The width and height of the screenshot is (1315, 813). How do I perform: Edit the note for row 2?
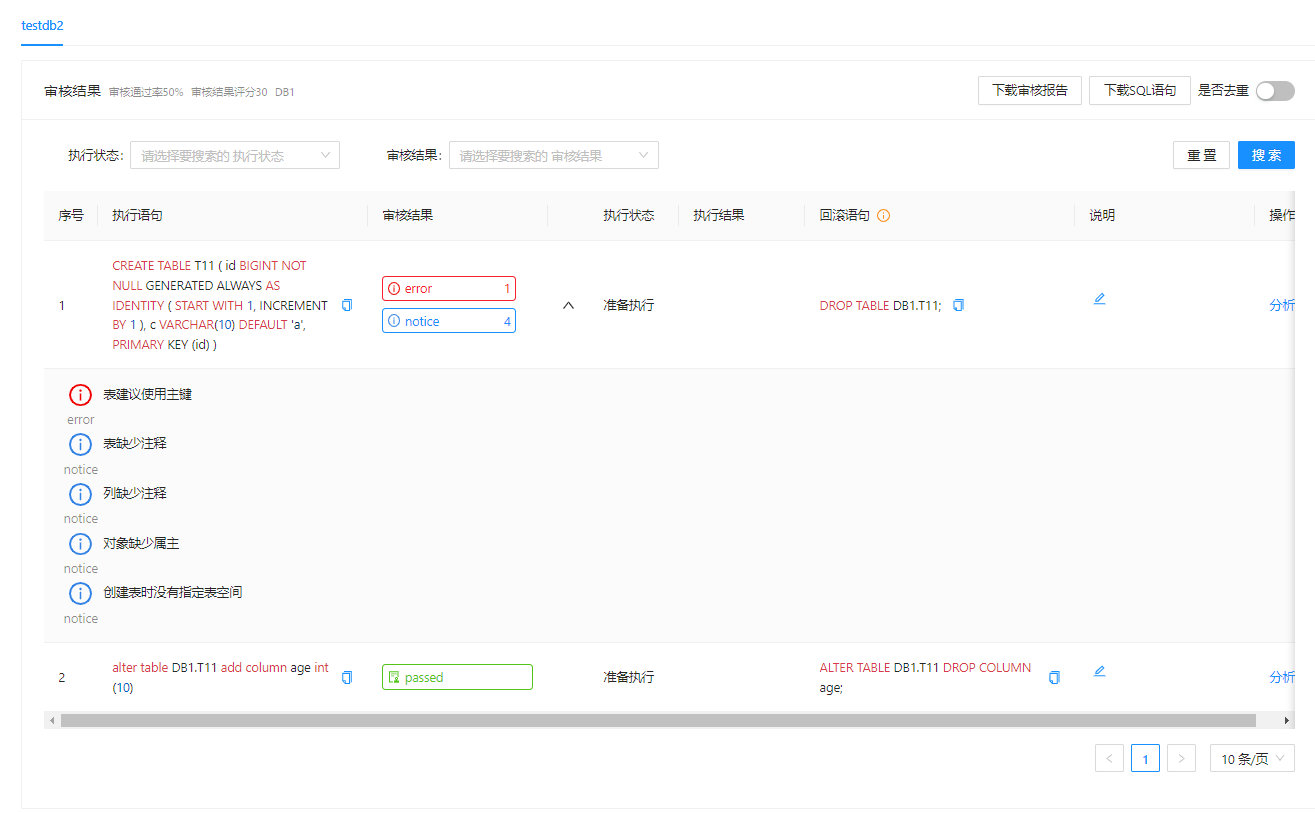coord(1099,671)
